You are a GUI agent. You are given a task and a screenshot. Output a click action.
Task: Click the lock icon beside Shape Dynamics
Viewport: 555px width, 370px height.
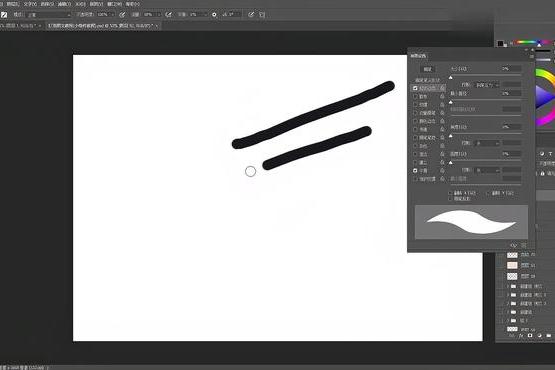(442, 88)
